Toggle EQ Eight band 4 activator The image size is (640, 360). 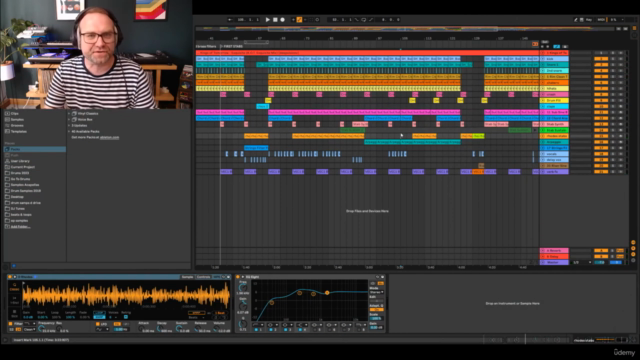coord(300,329)
